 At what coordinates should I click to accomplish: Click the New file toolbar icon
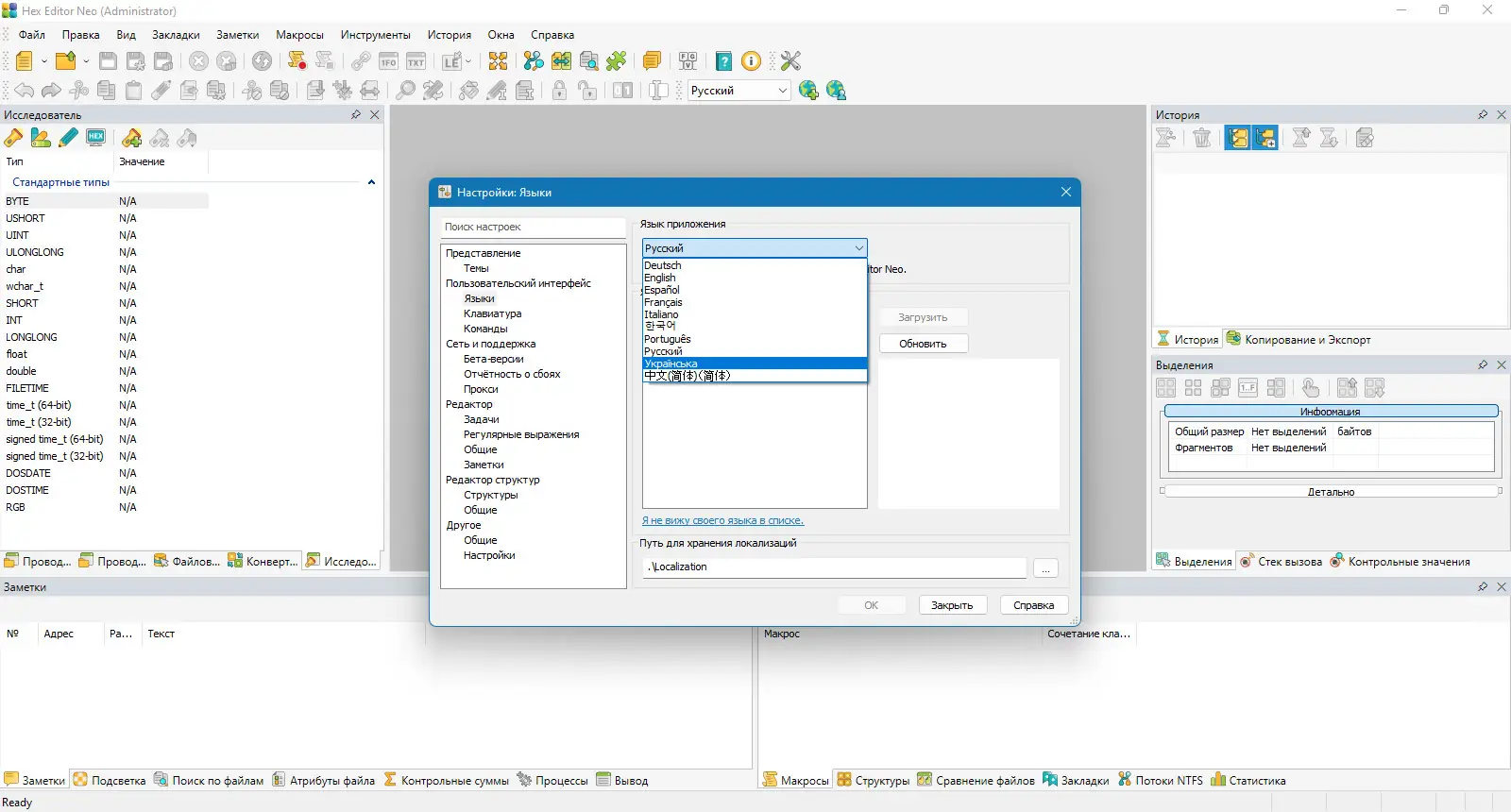click(25, 61)
